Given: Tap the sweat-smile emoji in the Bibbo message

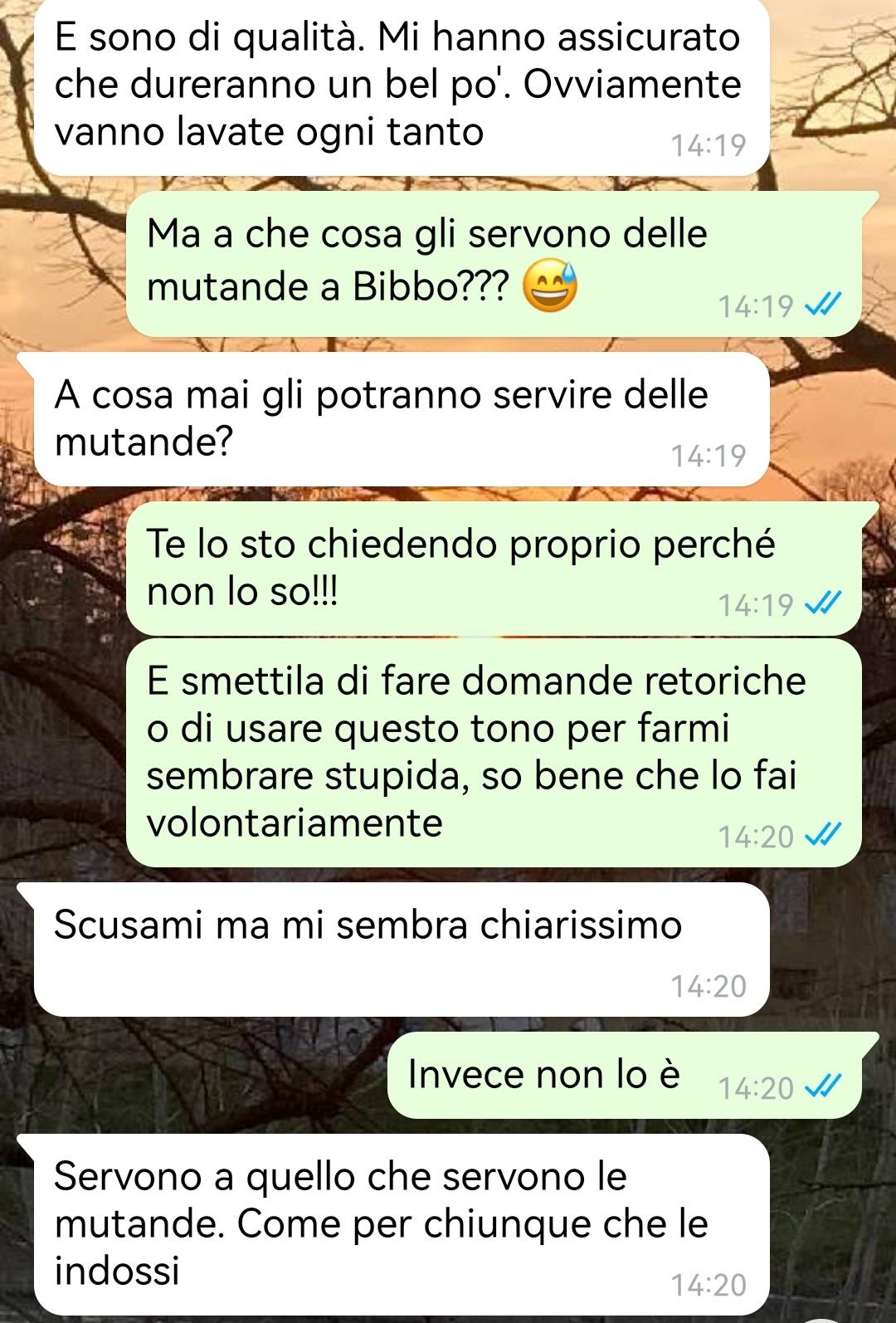Looking at the screenshot, I should pos(549,287).
